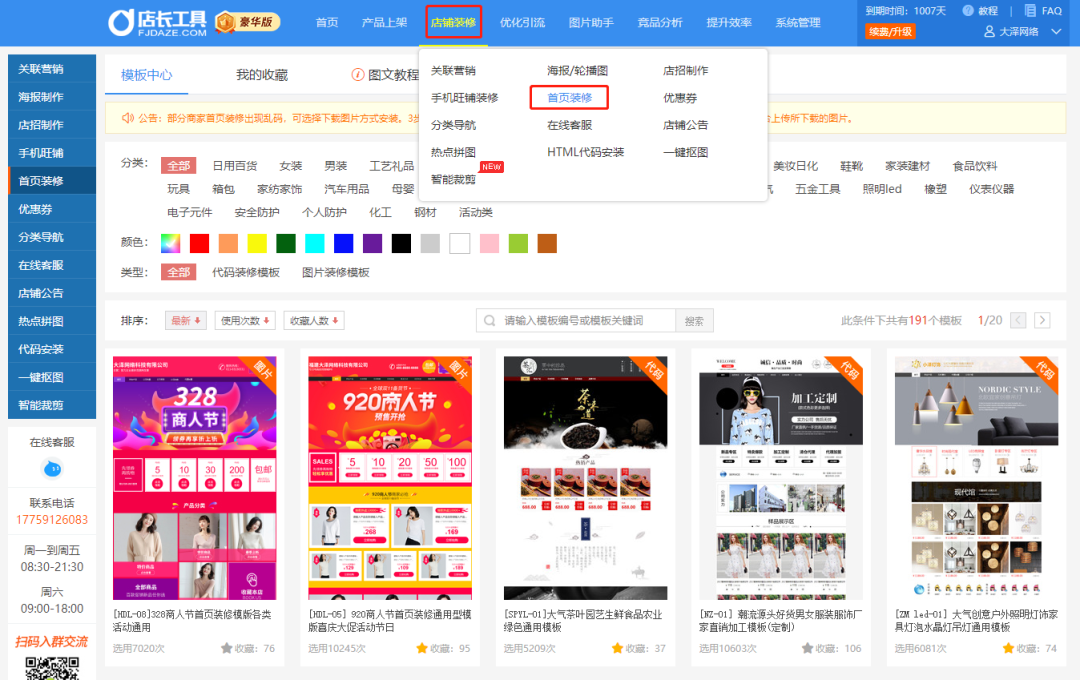Filter by 照明led category
Screen dimensions: 1080x680
(x=882, y=189)
